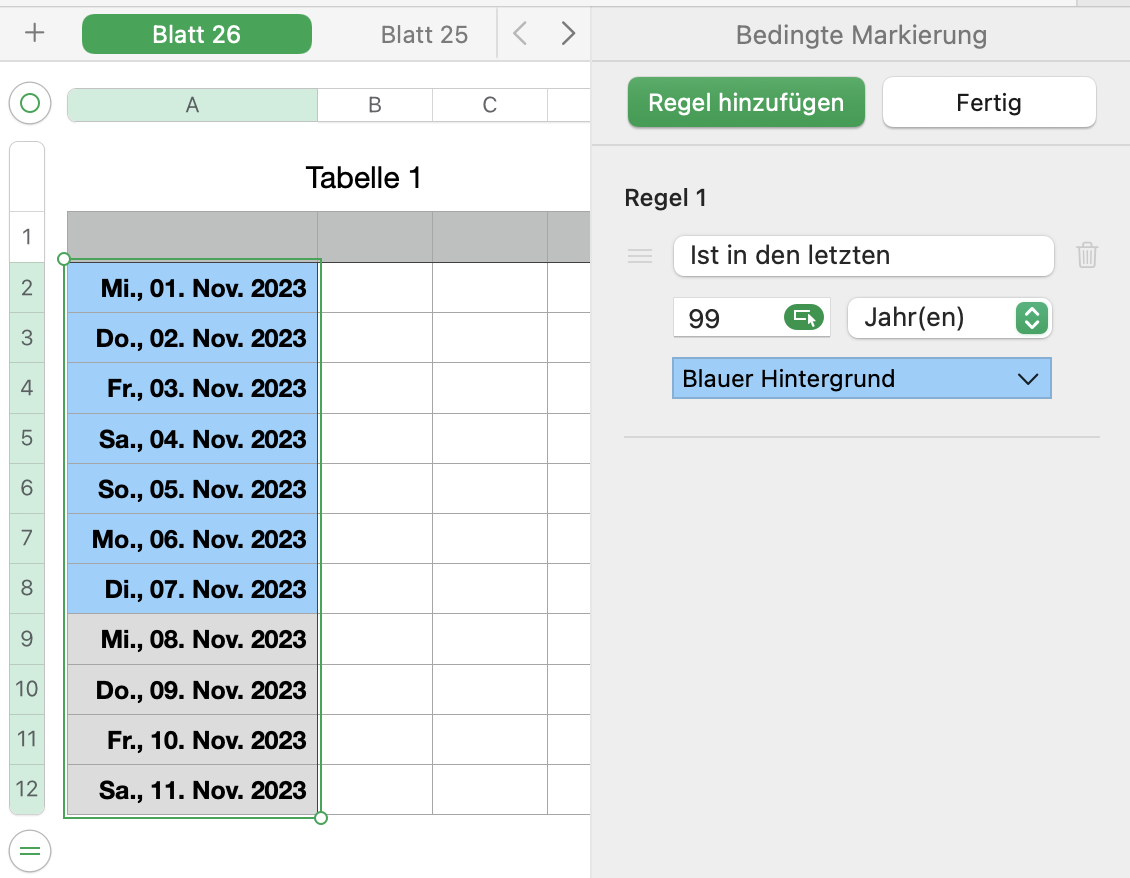This screenshot has height=878, width=1130.
Task: Select column A header
Action: coord(192,105)
